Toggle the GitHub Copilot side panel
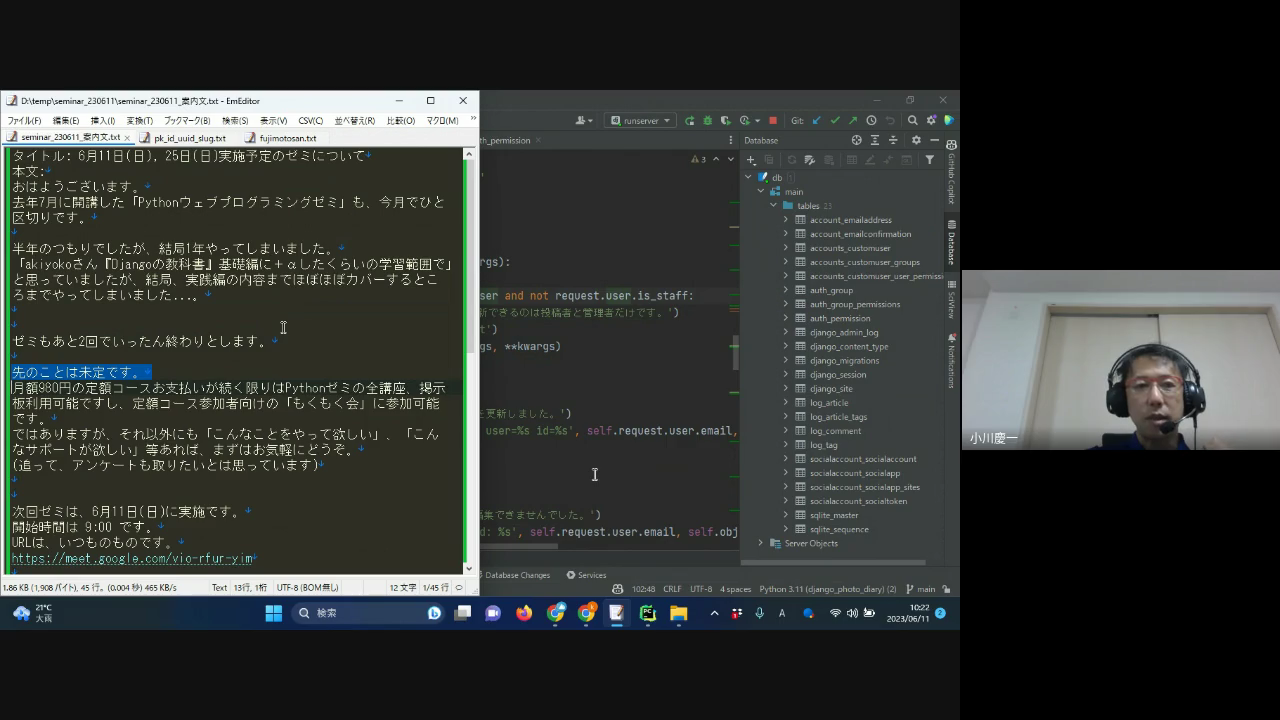Viewport: 1280px width, 720px height. (x=951, y=178)
